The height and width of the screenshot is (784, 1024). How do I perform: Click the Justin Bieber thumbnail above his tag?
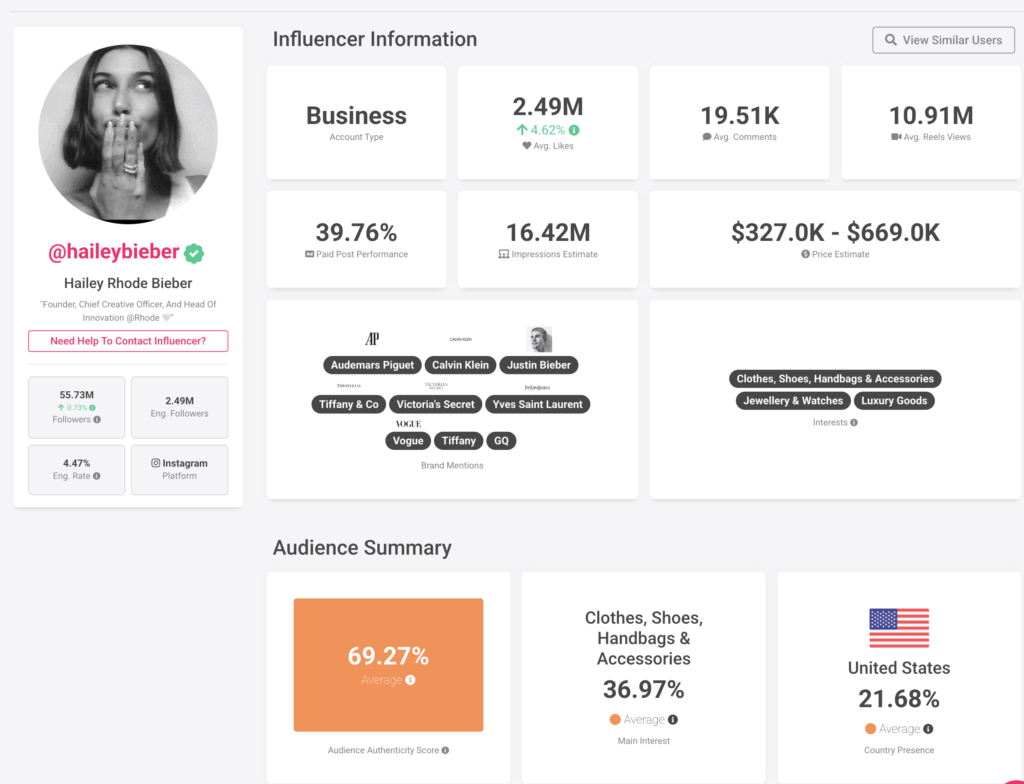[x=539, y=337]
